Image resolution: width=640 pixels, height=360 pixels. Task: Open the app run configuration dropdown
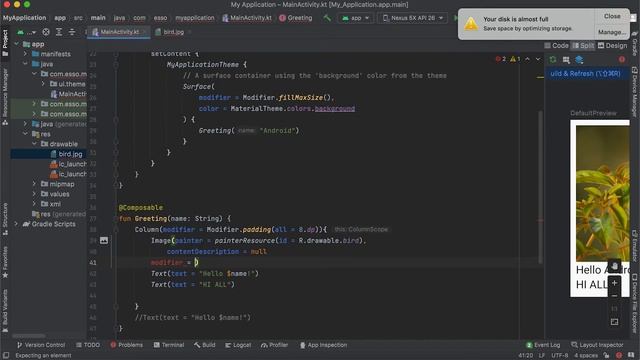pos(356,18)
